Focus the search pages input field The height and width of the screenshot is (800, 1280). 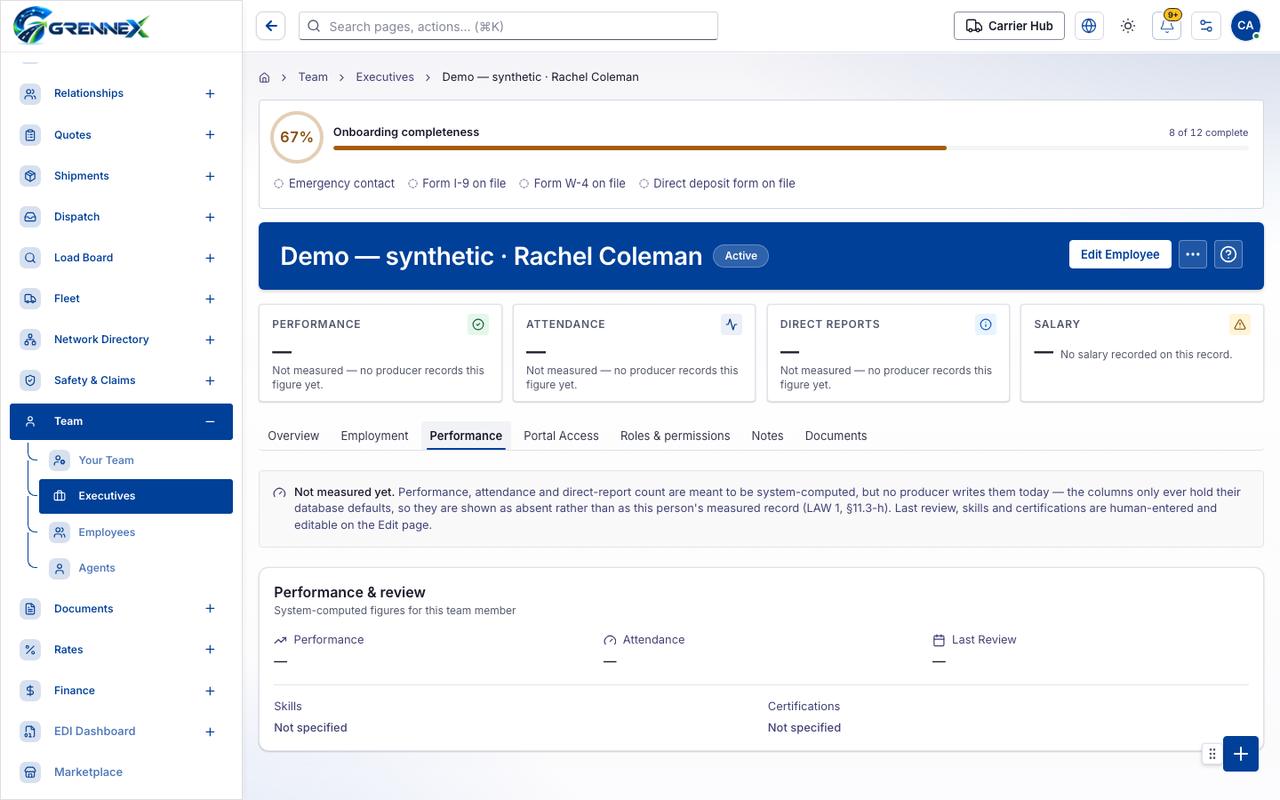pos(508,26)
